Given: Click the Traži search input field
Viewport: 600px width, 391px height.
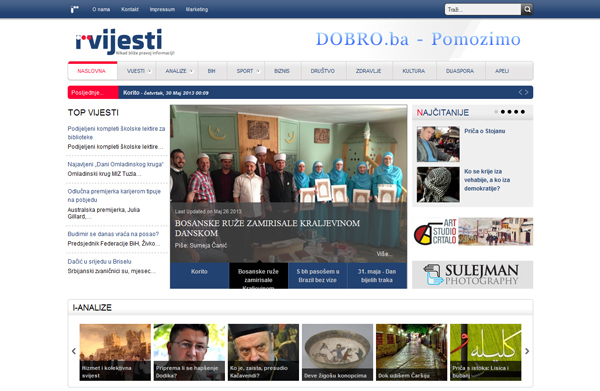Looking at the screenshot, I should pyautogui.click(x=483, y=9).
